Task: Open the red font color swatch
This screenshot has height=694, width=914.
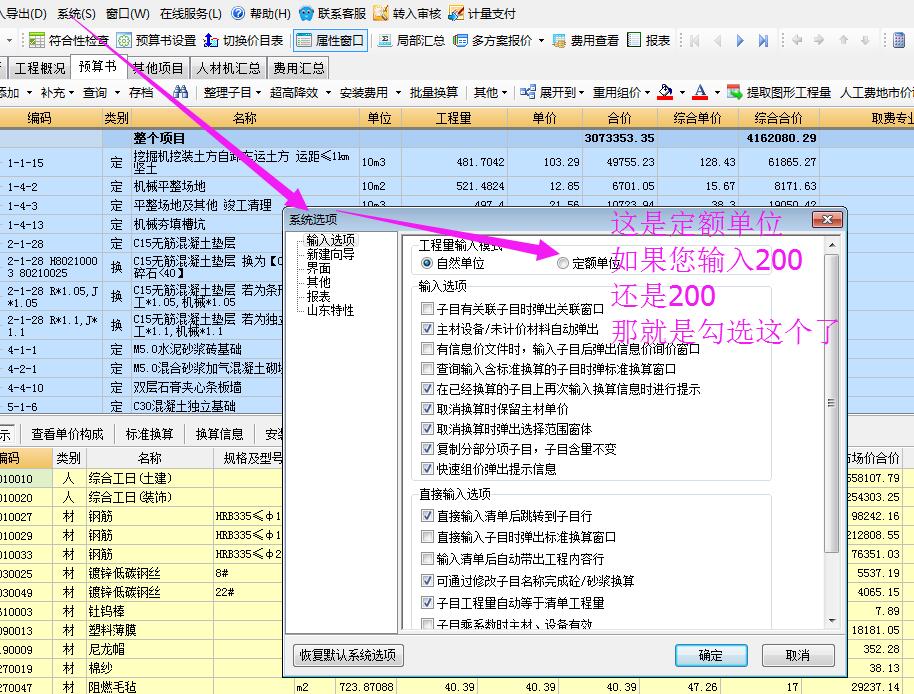Action: [x=700, y=91]
